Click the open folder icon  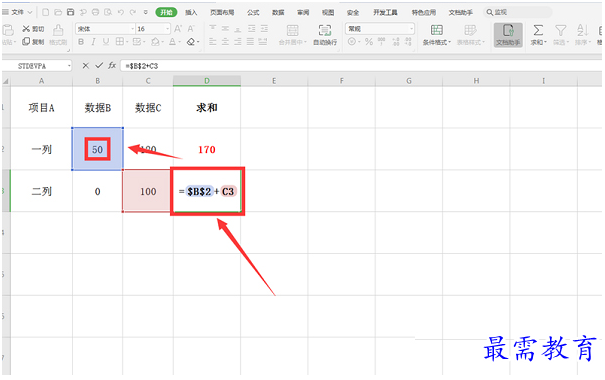[x=58, y=12]
